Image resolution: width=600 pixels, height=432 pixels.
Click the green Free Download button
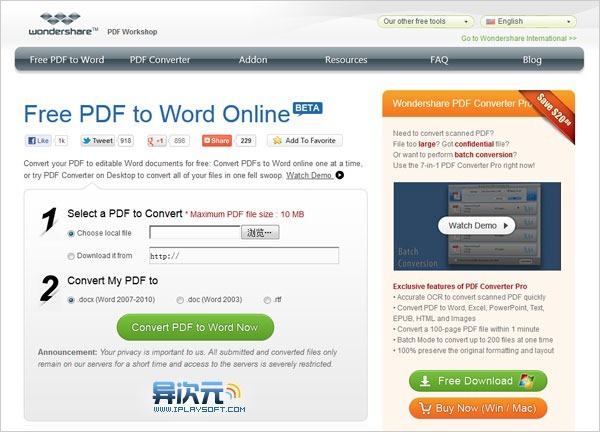[478, 381]
